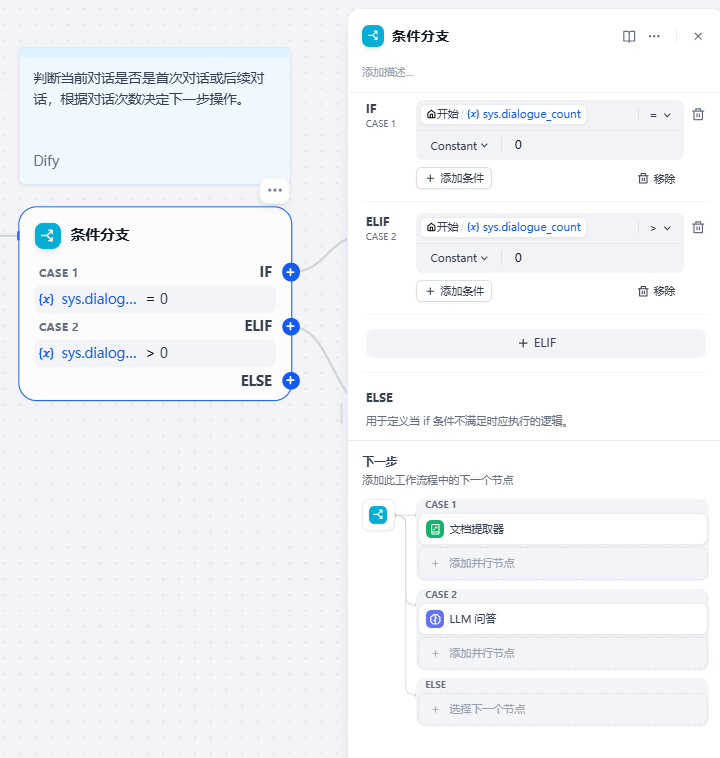Click the plus handle on the ELIF branch
720x758 pixels.
pos(291,326)
